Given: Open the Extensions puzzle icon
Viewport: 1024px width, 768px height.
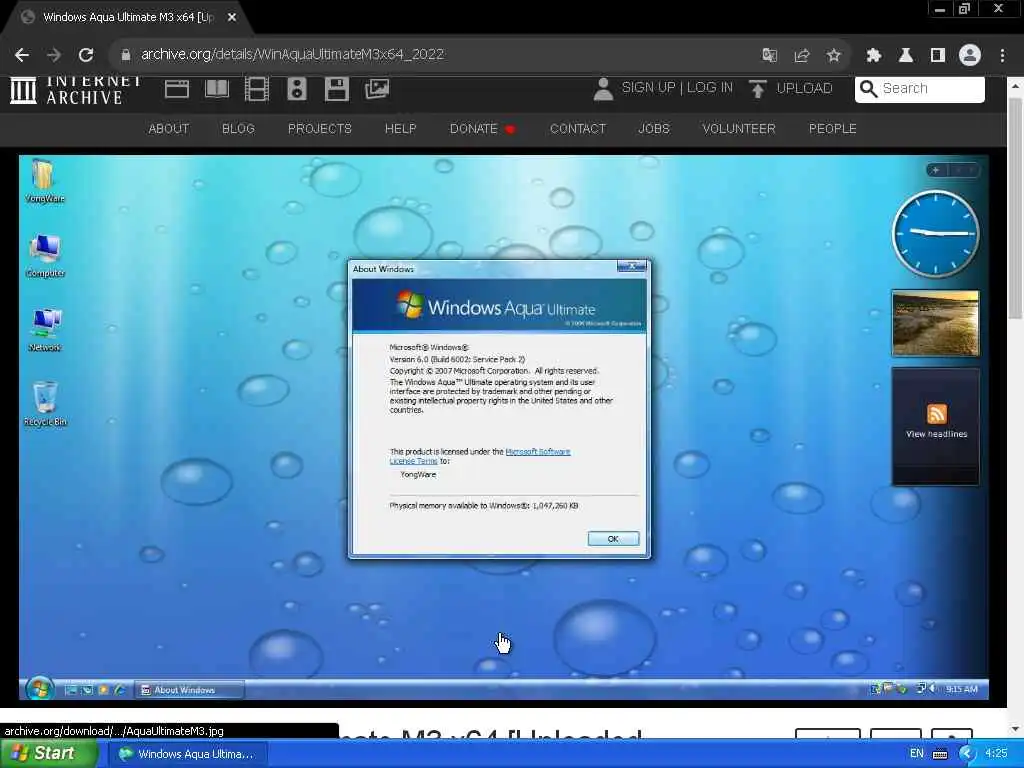Looking at the screenshot, I should pos(874,55).
